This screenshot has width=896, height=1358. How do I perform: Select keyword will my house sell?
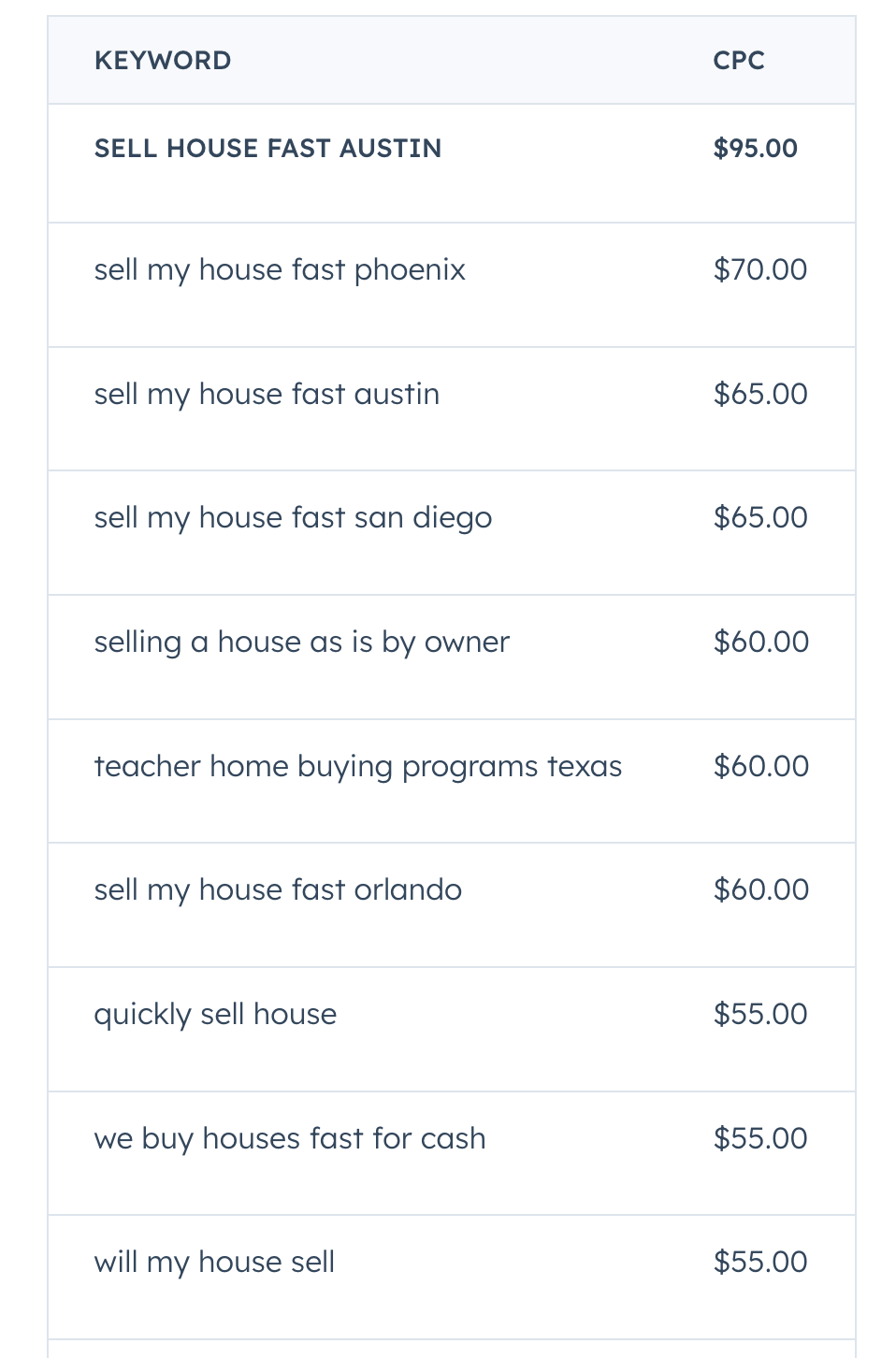coord(214,1263)
